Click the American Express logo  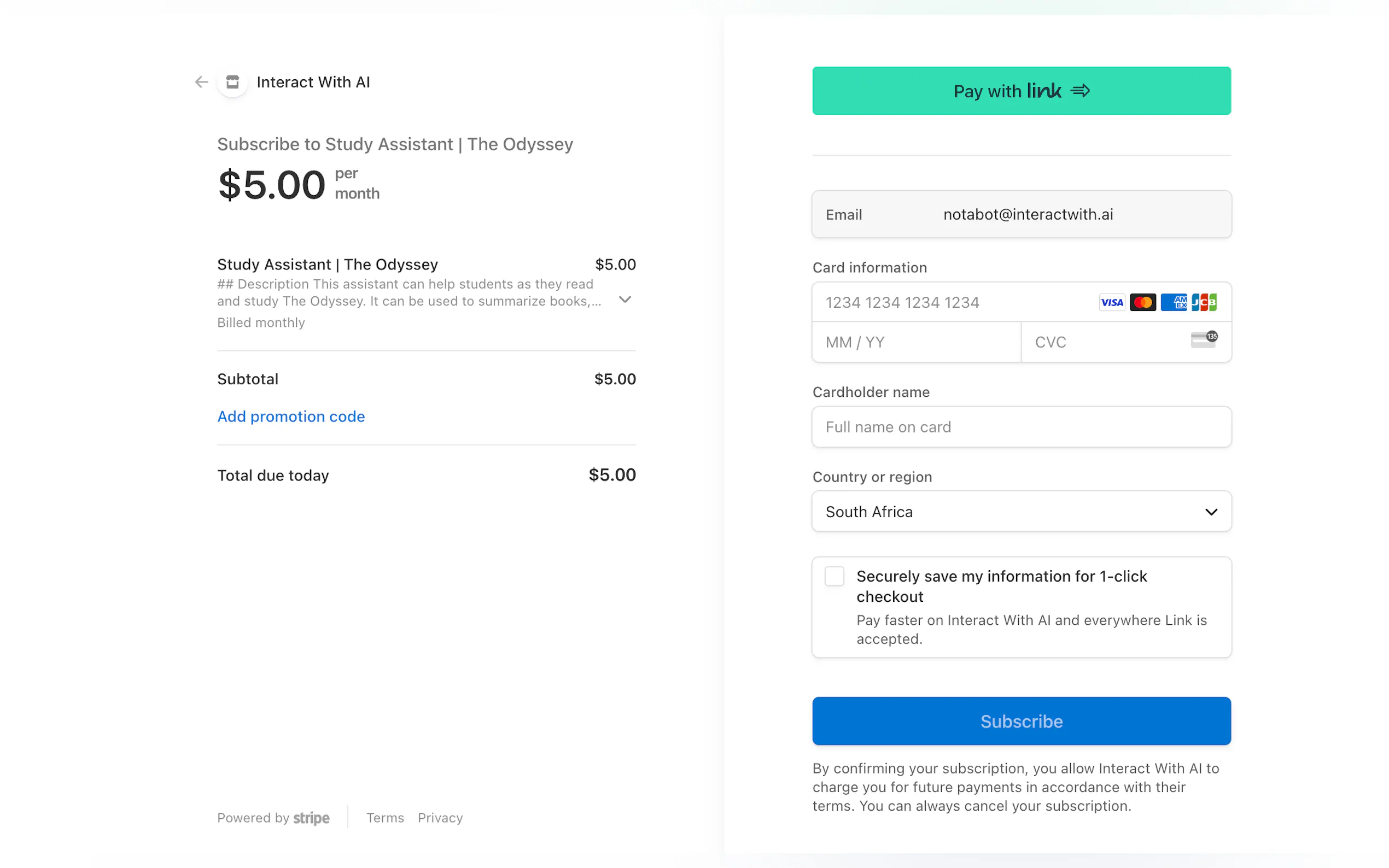pyautogui.click(x=1173, y=302)
